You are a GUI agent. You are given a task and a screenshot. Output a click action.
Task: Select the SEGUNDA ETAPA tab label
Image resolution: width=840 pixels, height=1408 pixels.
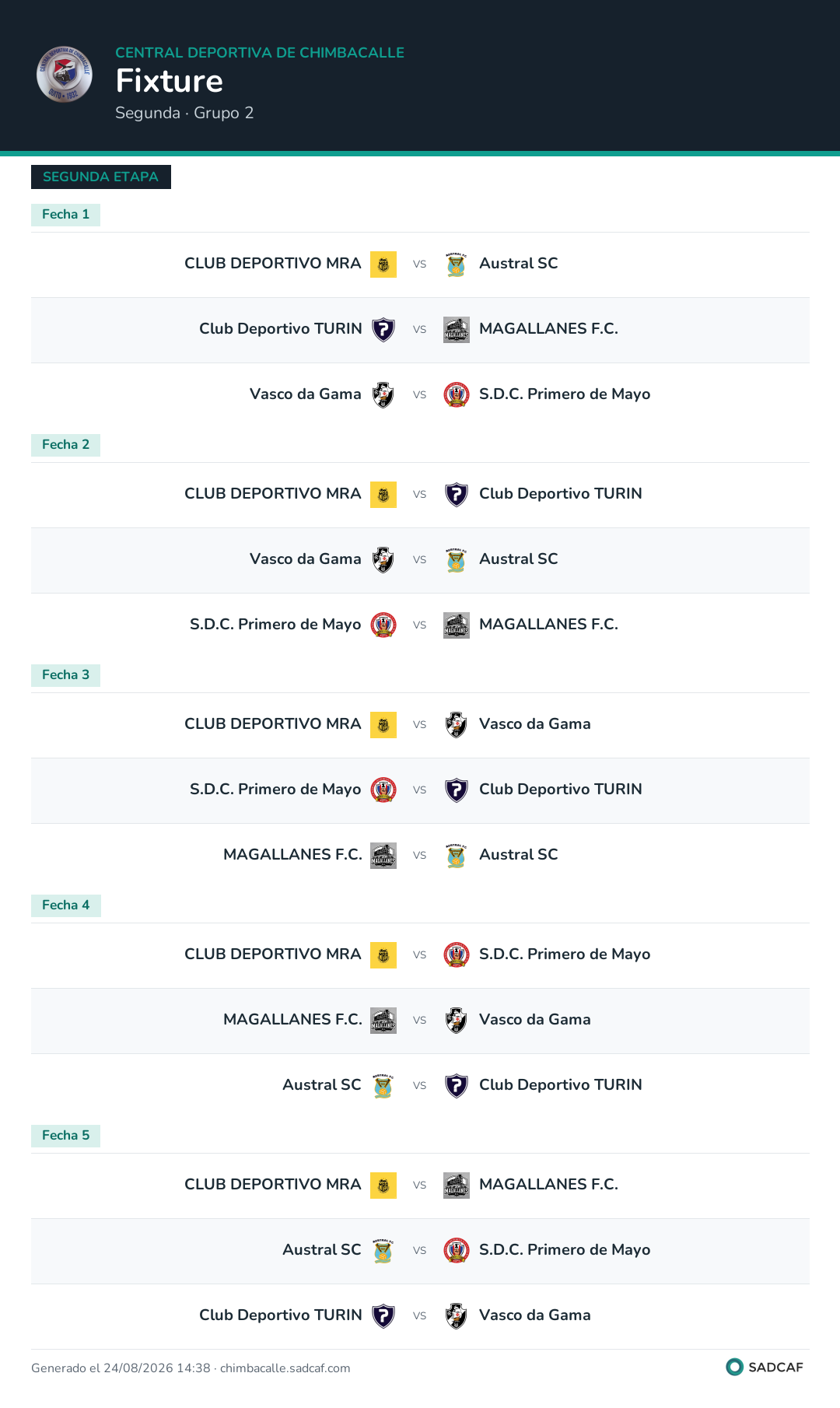point(101,177)
